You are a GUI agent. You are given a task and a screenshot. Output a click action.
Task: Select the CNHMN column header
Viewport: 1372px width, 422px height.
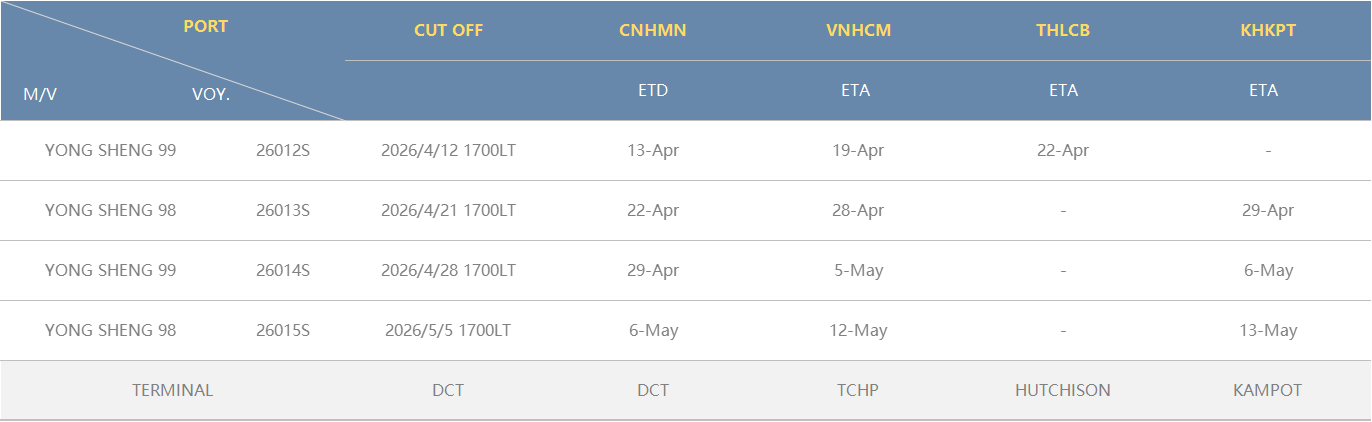[652, 30]
